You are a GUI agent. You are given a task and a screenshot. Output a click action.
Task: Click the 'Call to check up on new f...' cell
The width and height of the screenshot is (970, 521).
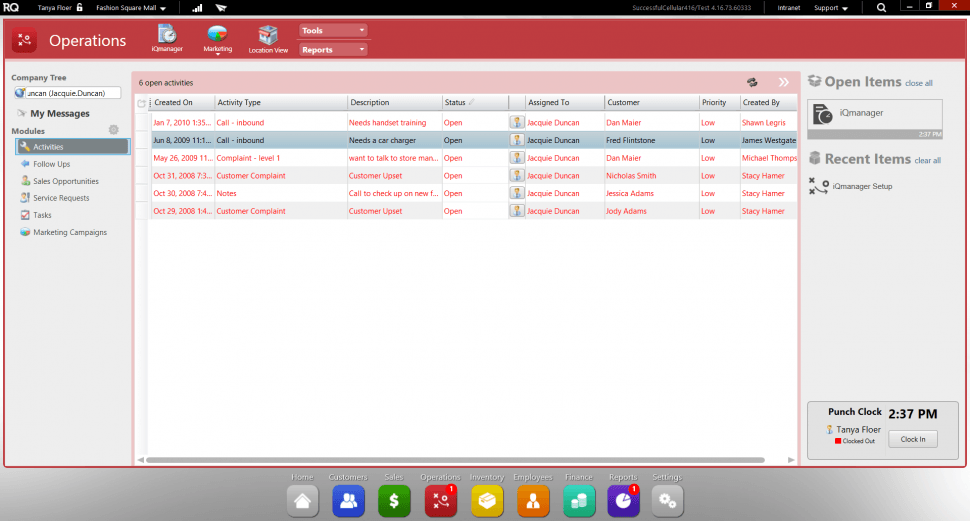(393, 194)
